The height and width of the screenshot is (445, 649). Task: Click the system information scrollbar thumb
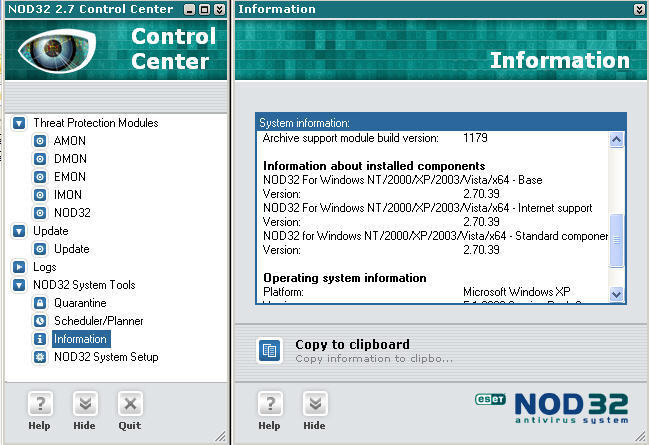[x=616, y=241]
